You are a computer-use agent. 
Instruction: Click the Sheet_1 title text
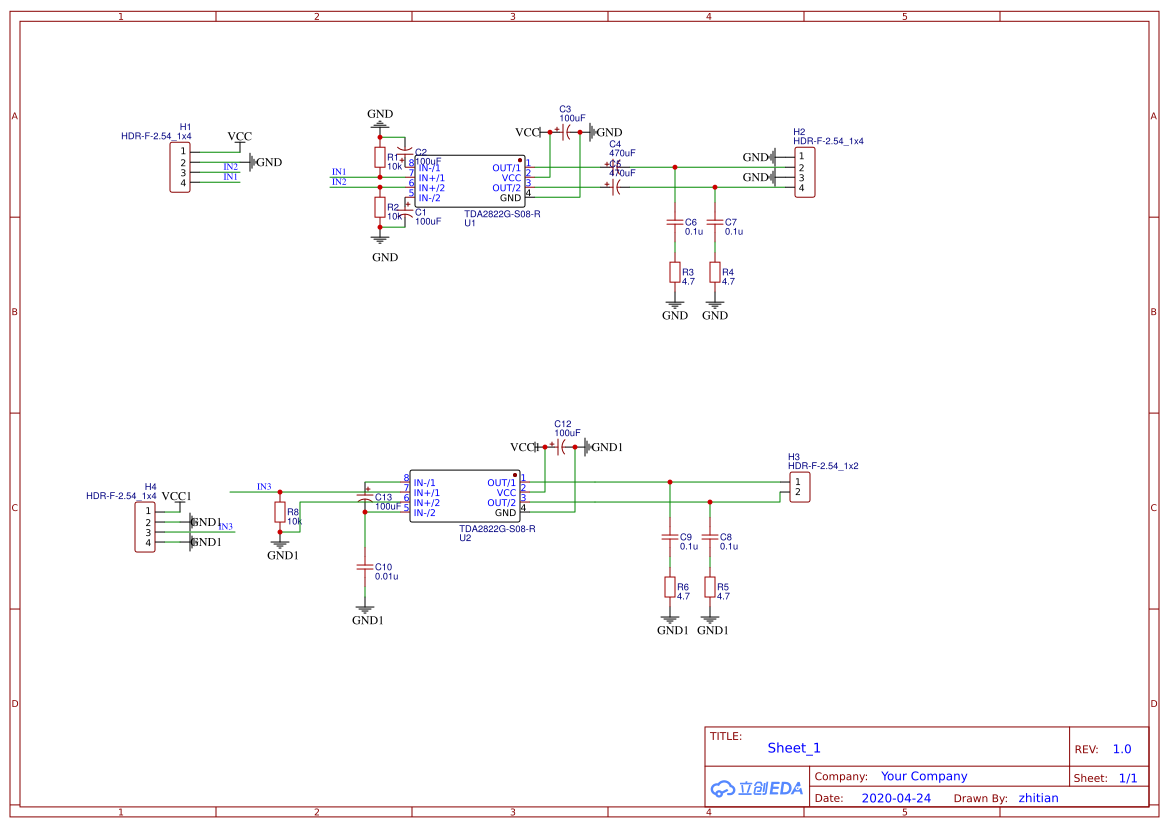click(794, 748)
